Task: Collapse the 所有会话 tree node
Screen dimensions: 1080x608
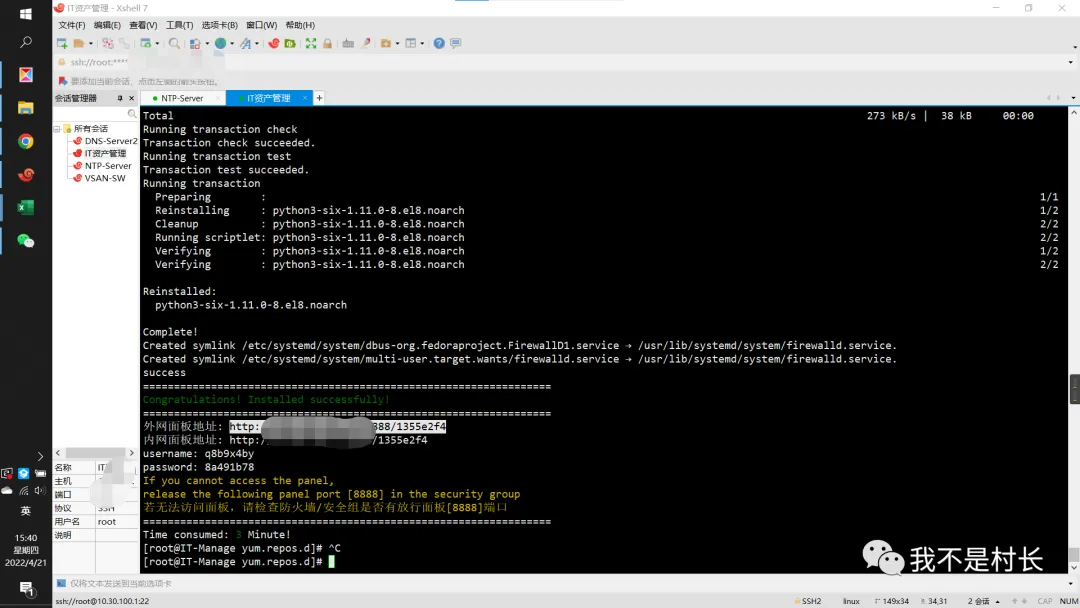Action: (x=57, y=128)
